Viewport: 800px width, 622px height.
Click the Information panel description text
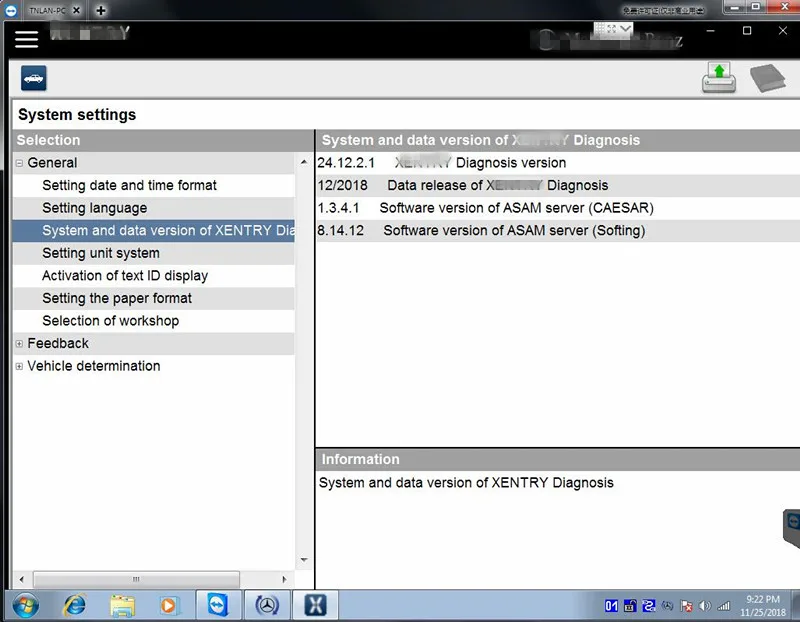(x=466, y=483)
